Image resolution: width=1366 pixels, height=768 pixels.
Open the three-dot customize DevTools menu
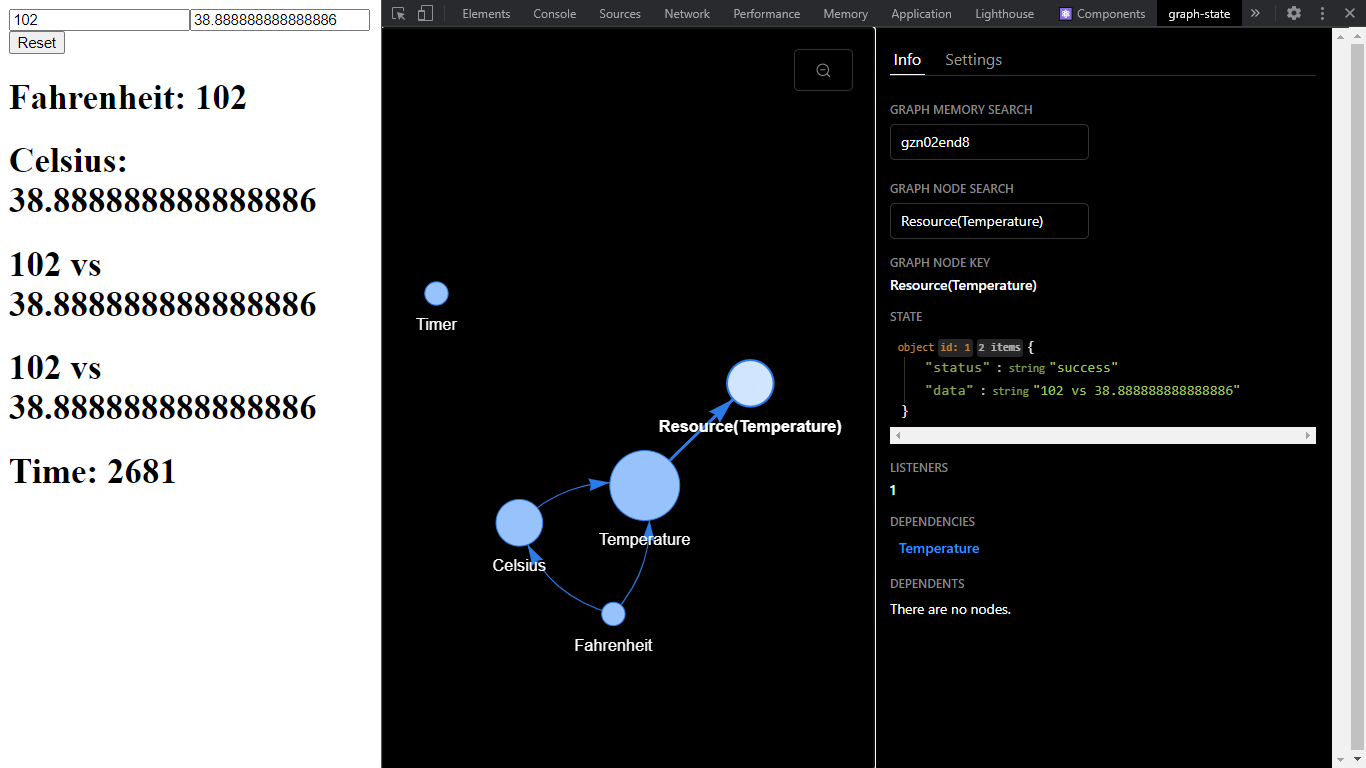tap(1322, 13)
